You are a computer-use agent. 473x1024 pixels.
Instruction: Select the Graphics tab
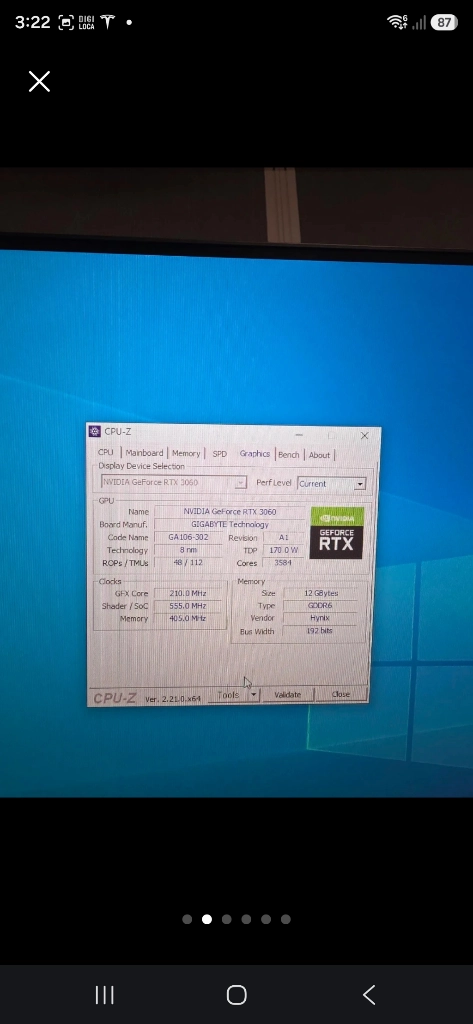254,454
